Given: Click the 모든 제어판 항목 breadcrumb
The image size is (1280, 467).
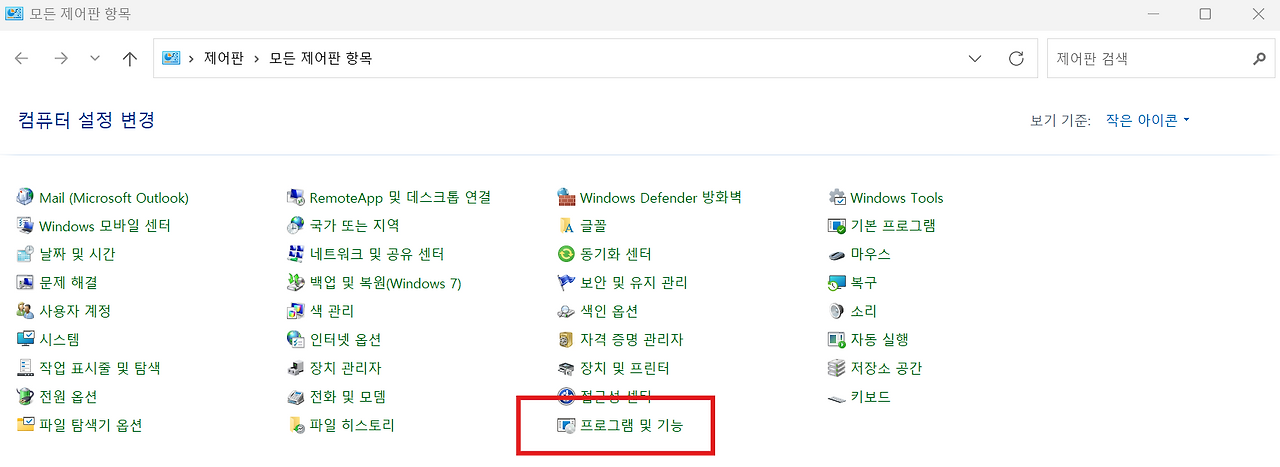Looking at the screenshot, I should pos(320,59).
